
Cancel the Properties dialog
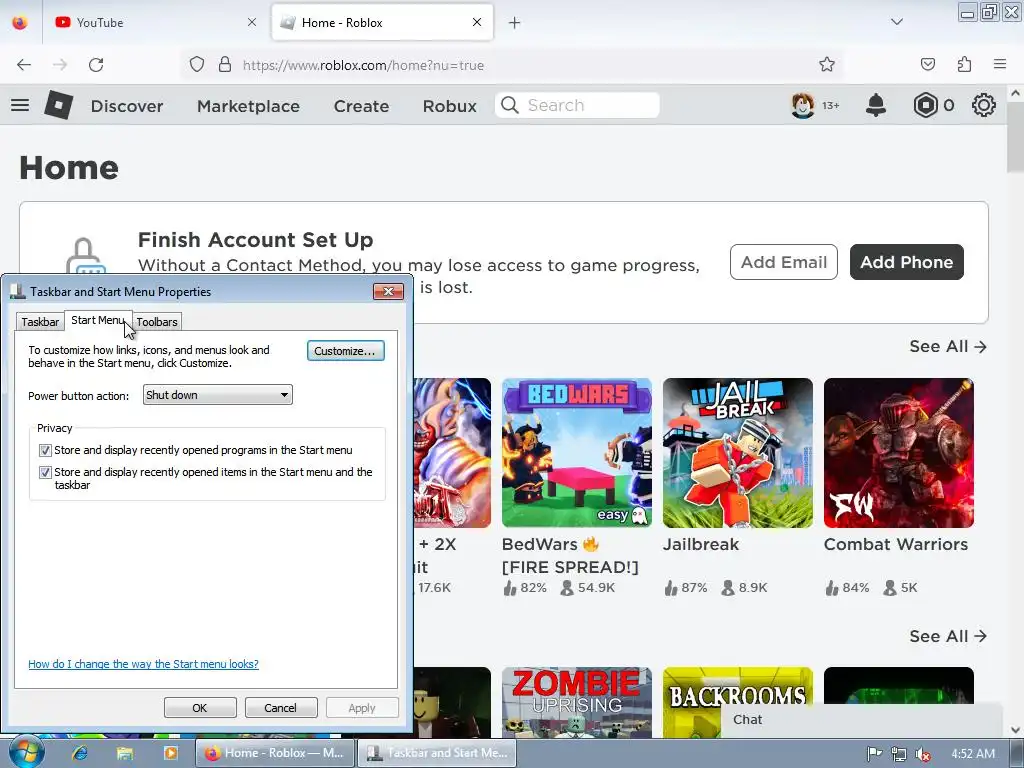(280, 708)
